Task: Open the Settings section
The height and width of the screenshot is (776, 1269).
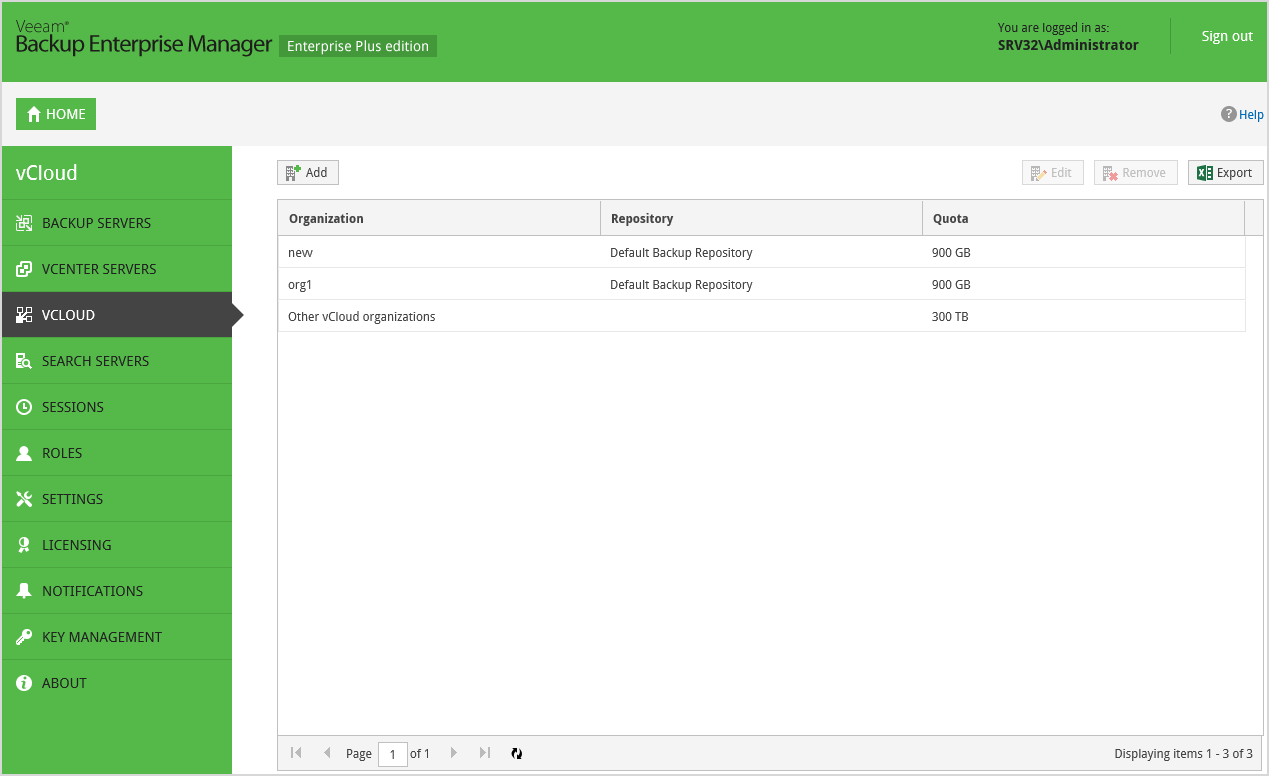Action: (117, 499)
